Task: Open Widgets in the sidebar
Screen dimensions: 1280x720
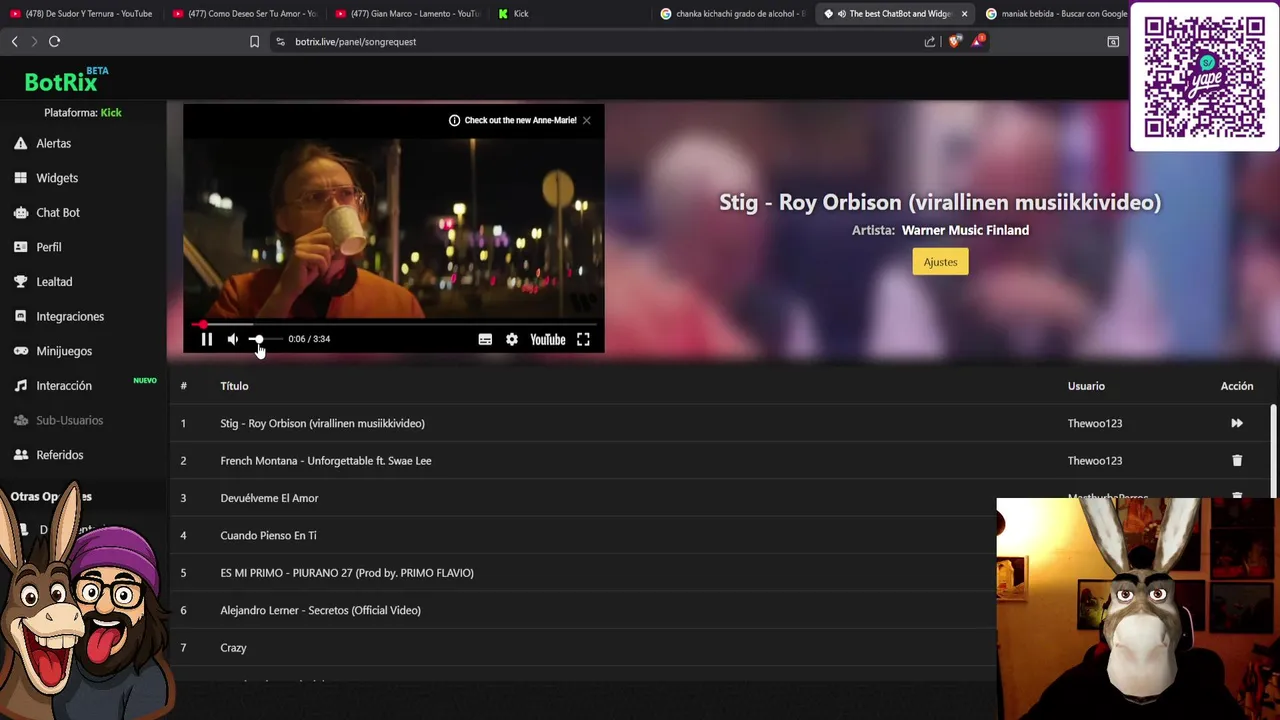Action: [x=57, y=178]
